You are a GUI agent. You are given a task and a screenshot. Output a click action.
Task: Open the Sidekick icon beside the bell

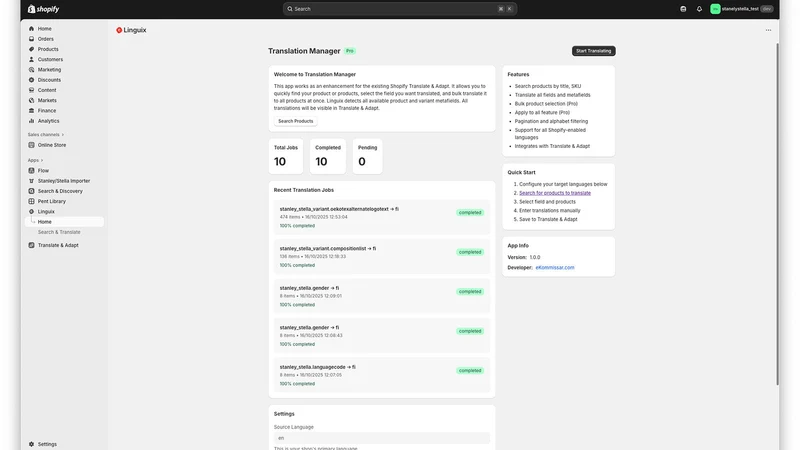tap(683, 9)
